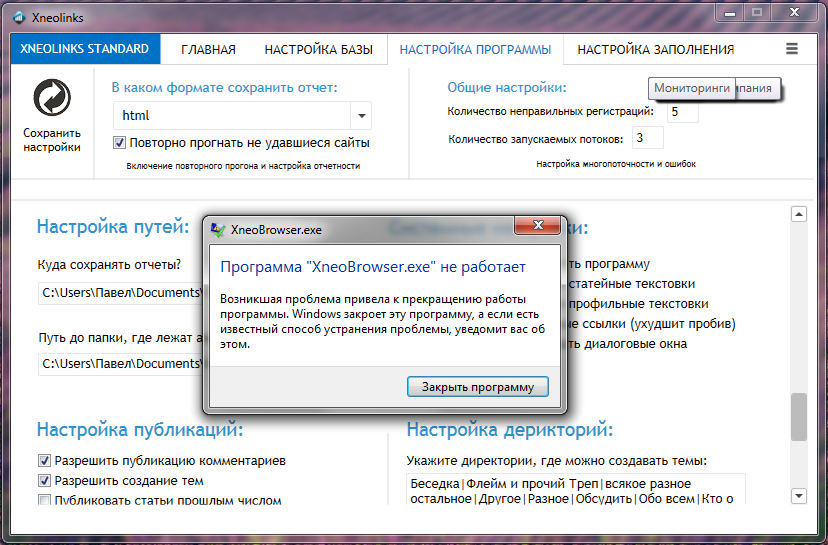This screenshot has width=828, height=545.
Task: Click the vertical scrollbar thumb
Action: click(798, 417)
